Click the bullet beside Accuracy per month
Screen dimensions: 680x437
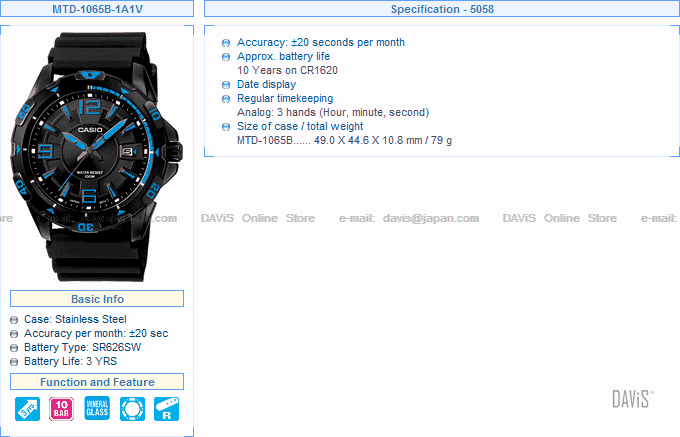tap(14, 334)
